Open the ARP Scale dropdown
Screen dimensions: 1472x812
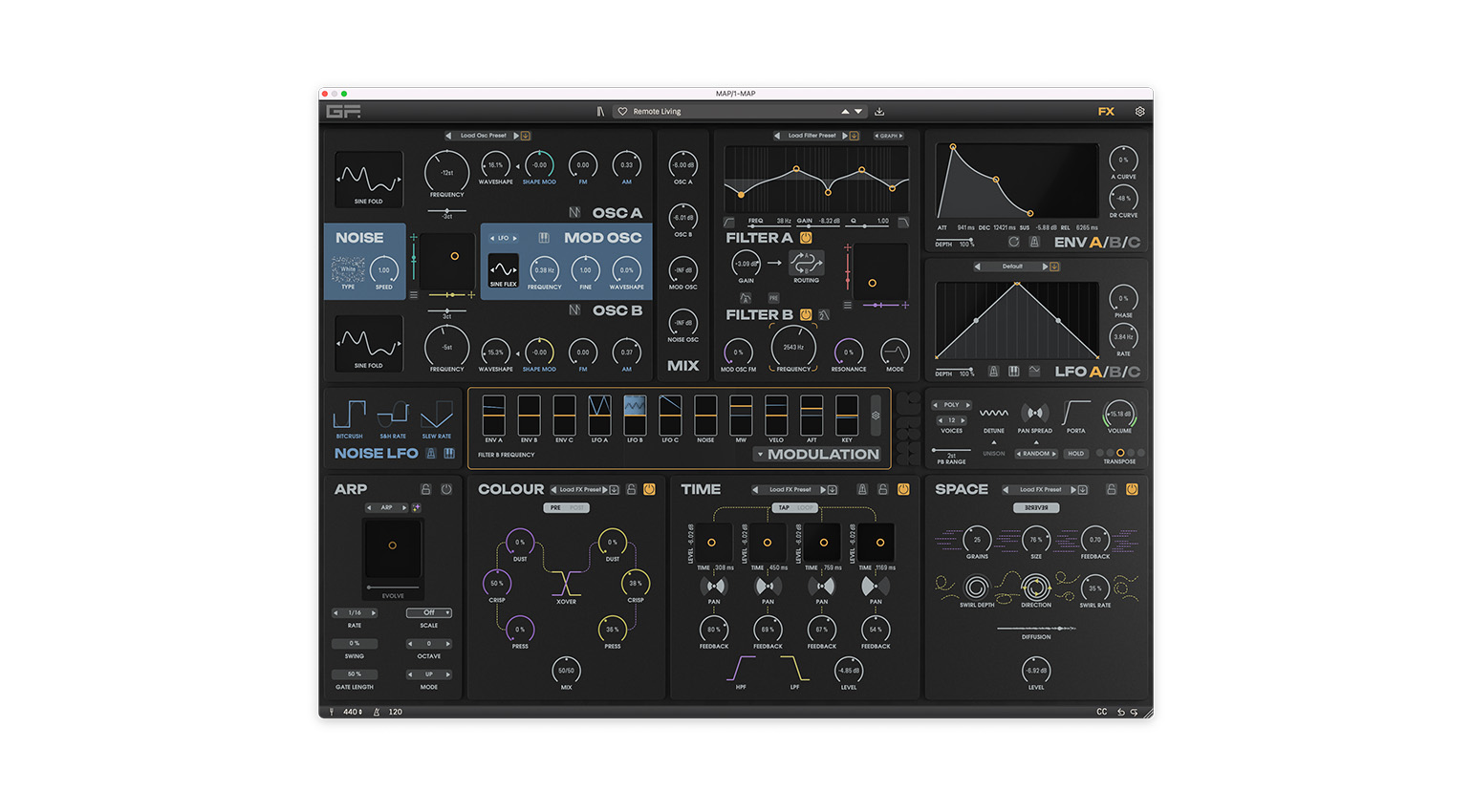point(429,612)
